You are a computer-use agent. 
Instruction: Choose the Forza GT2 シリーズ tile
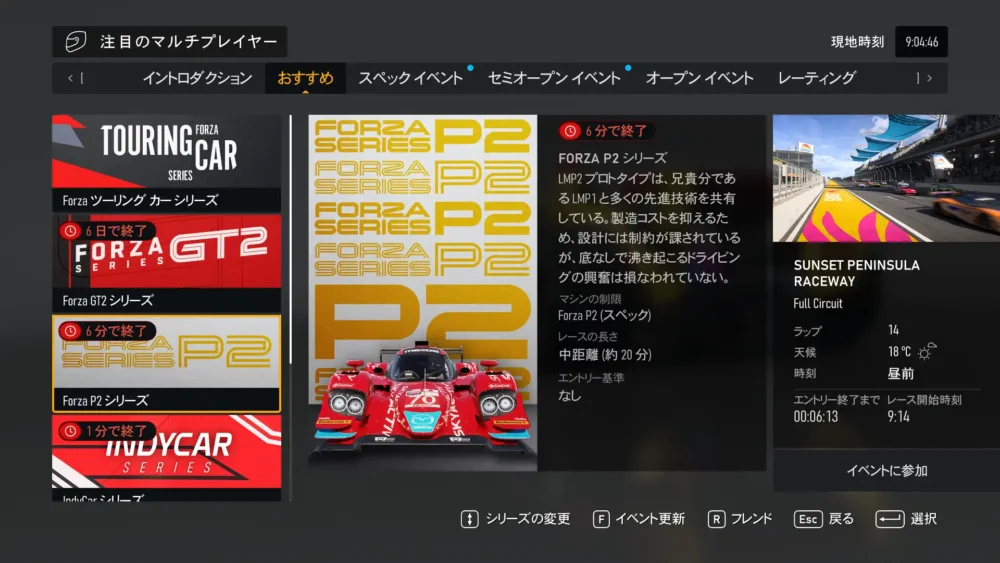(x=167, y=263)
